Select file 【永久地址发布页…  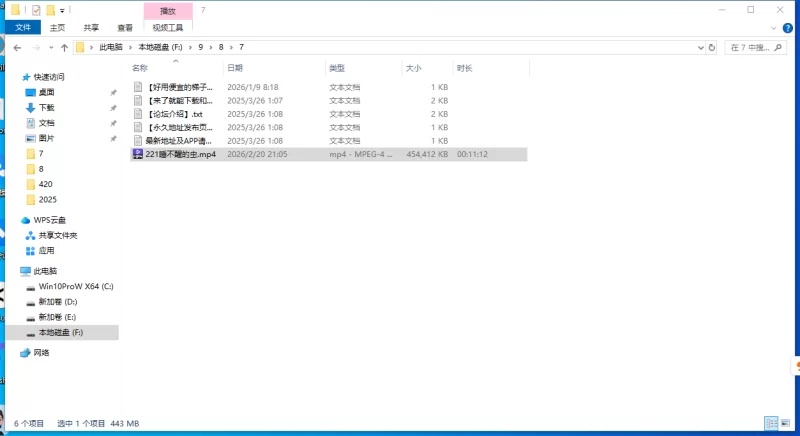[x=329, y=127]
